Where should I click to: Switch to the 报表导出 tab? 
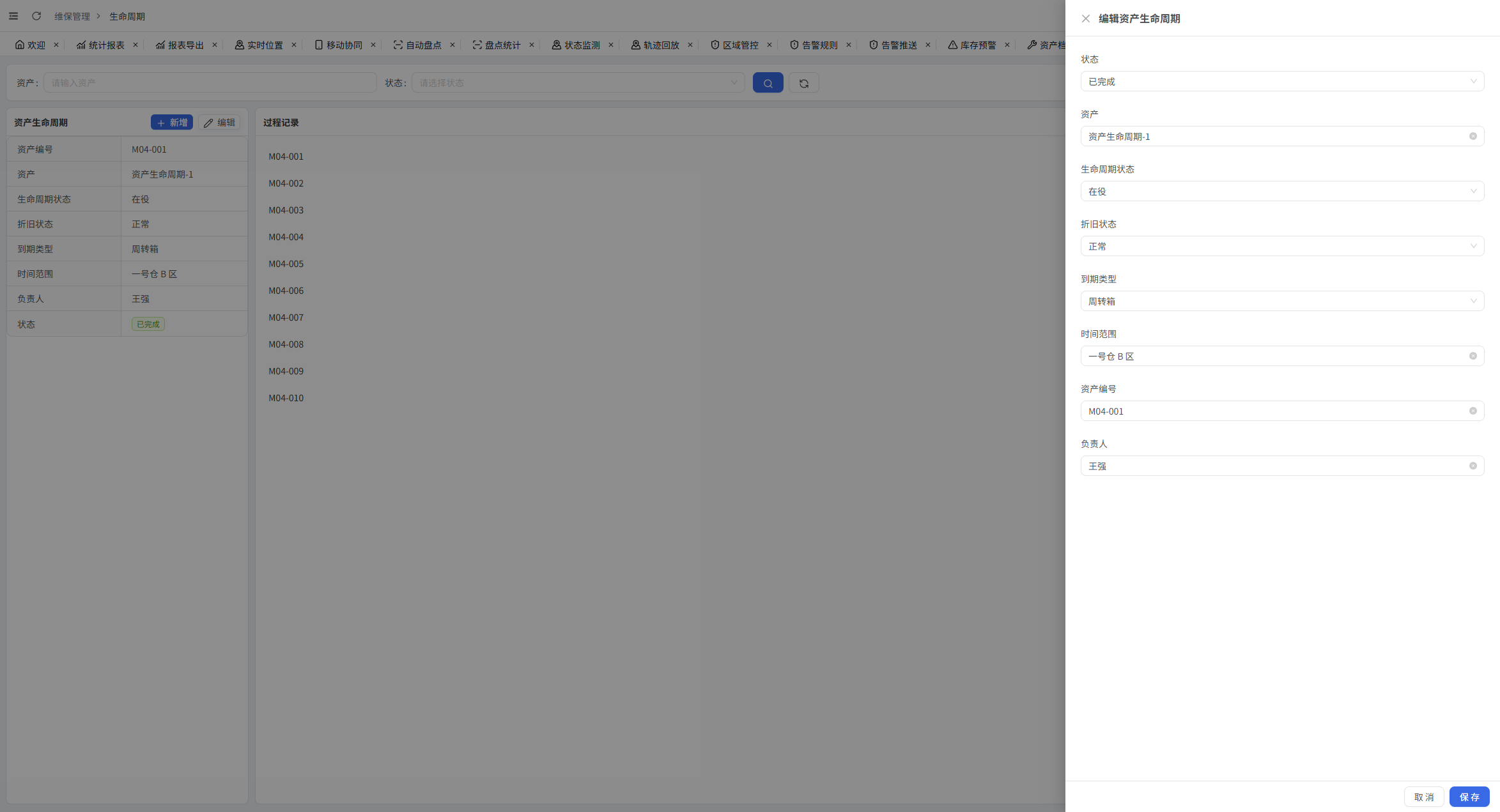coord(180,45)
